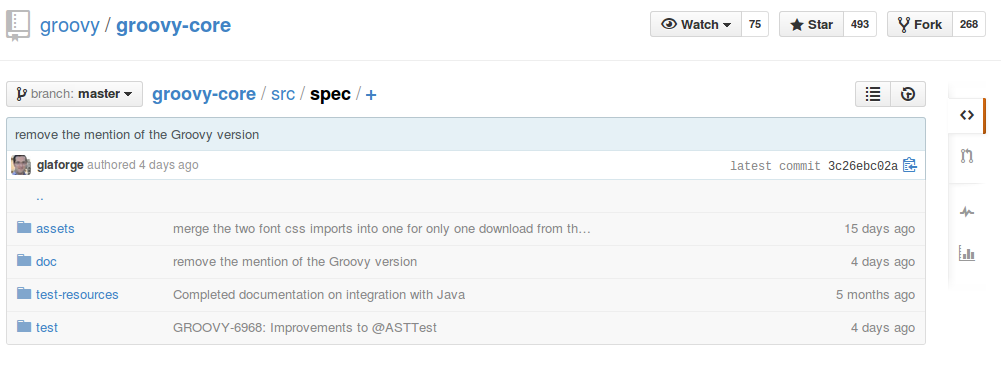This screenshot has height=369, width=1001.
Task: Open the test-resources folder
Action: pyautogui.click(x=77, y=295)
